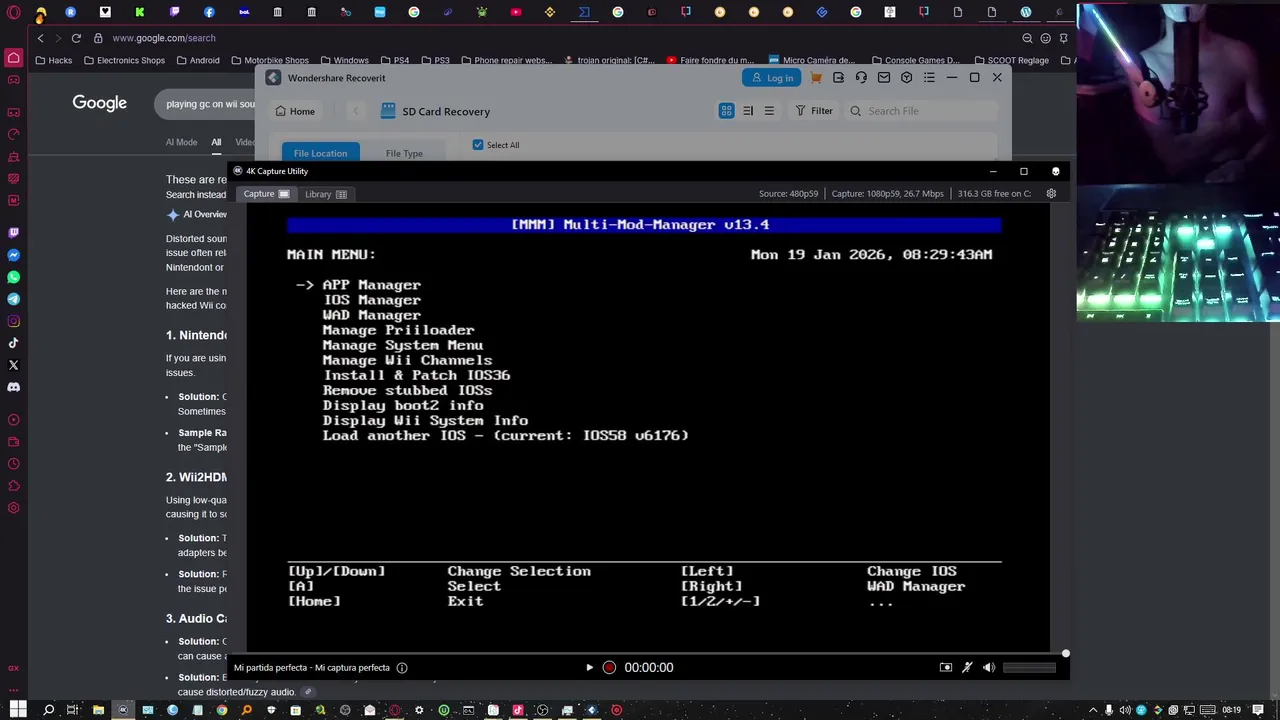The image size is (1280, 720).
Task: Mute the speaker in 4K Capture Utility
Action: (988, 667)
